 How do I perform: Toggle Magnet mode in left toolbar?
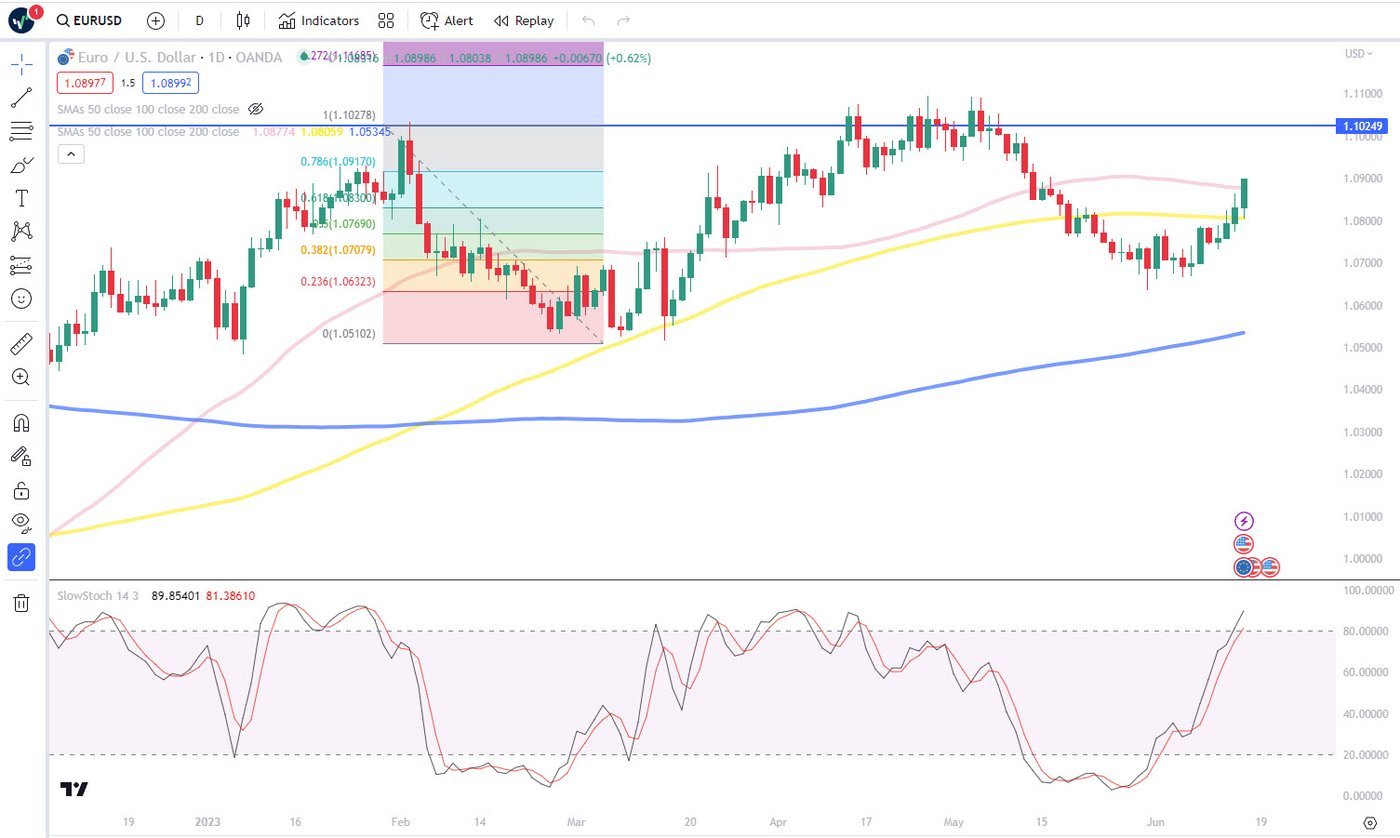[21, 422]
